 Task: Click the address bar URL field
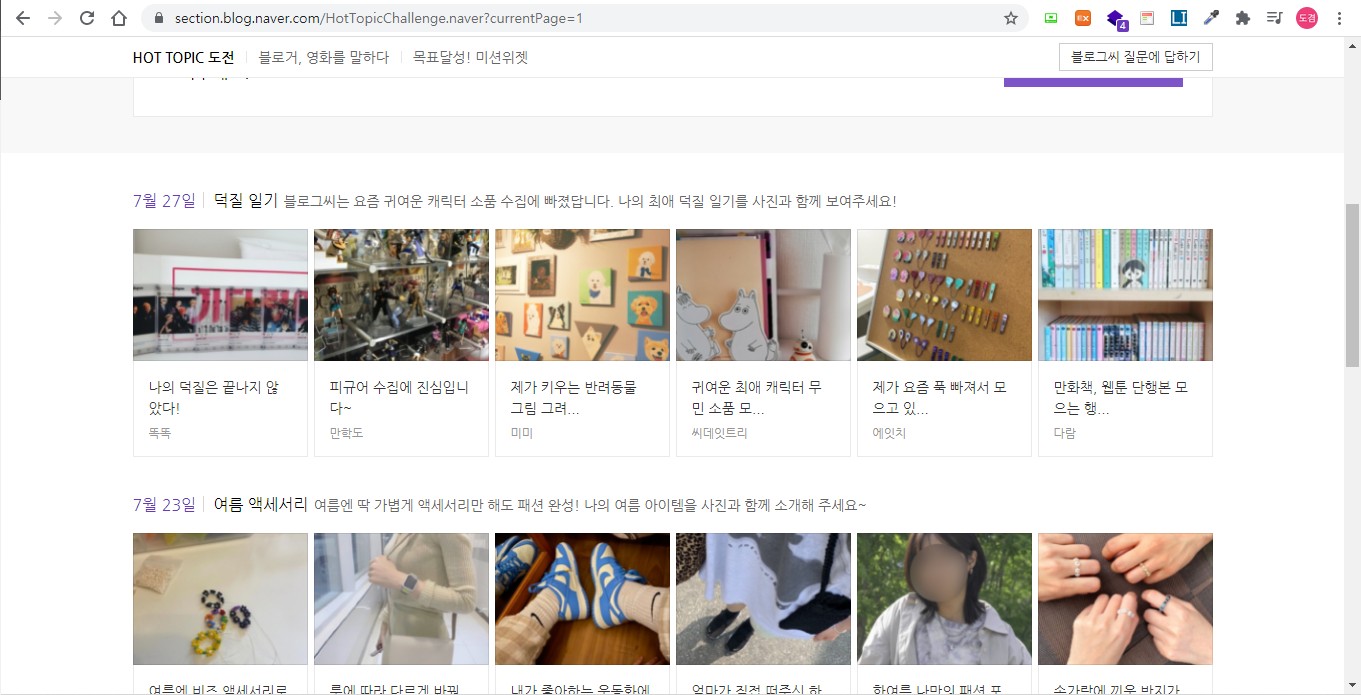tap(585, 18)
